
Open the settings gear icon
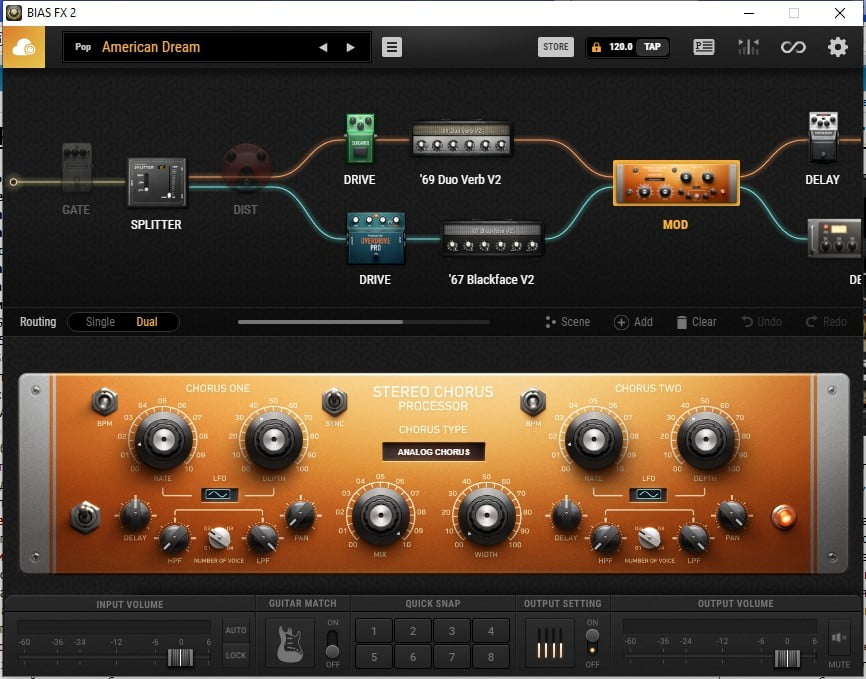point(838,48)
